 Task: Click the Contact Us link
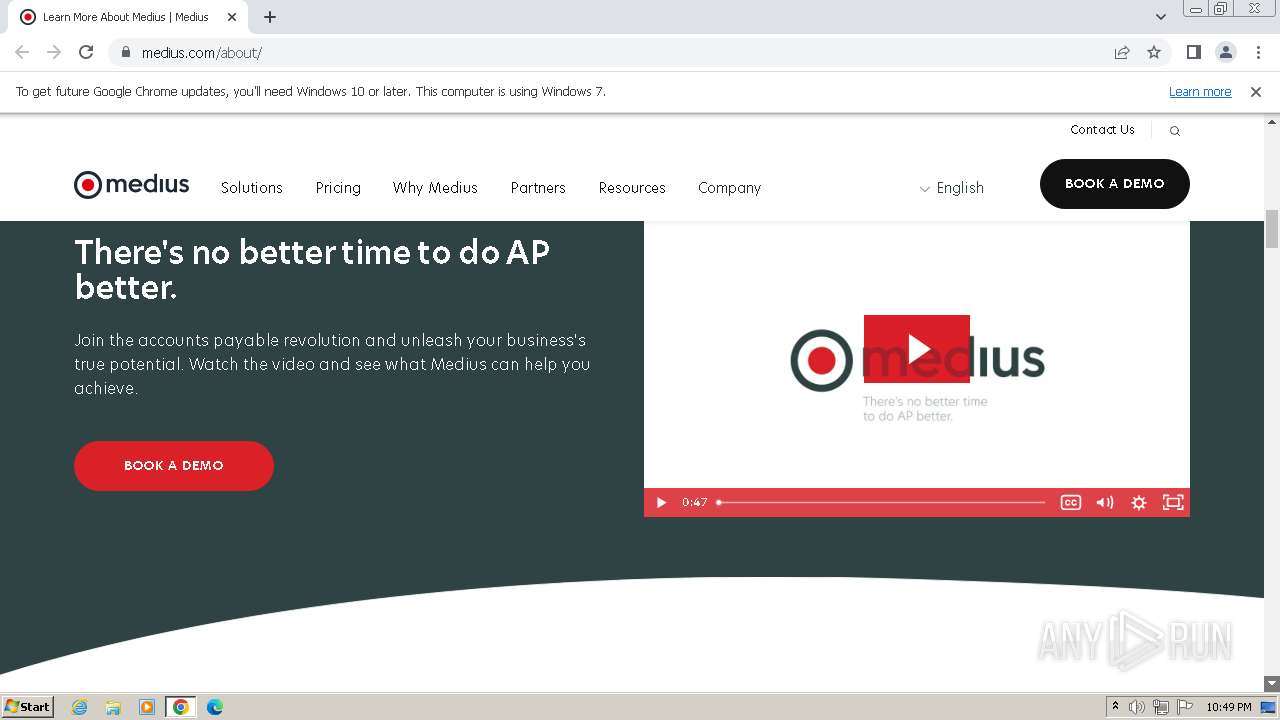(1102, 130)
